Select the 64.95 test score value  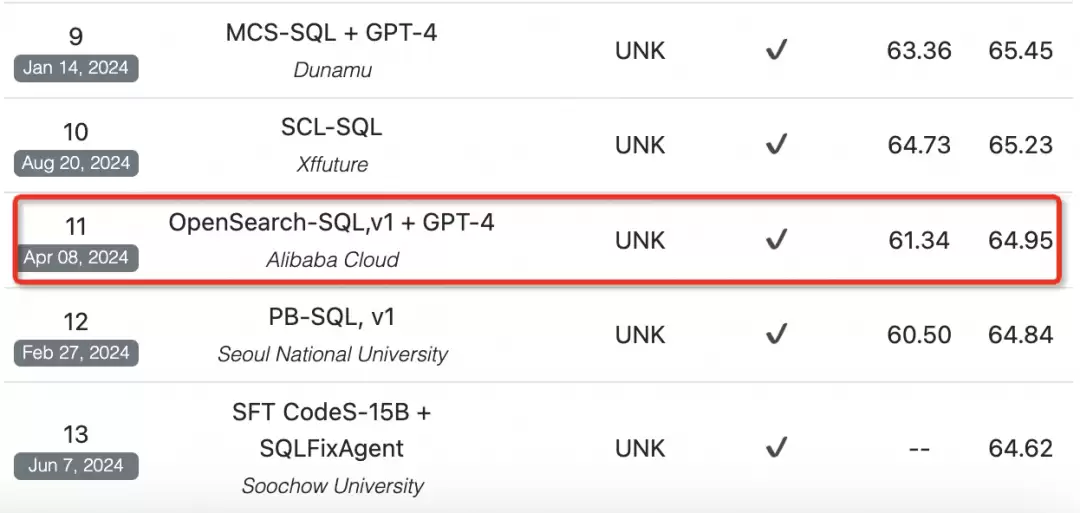pos(1021,240)
